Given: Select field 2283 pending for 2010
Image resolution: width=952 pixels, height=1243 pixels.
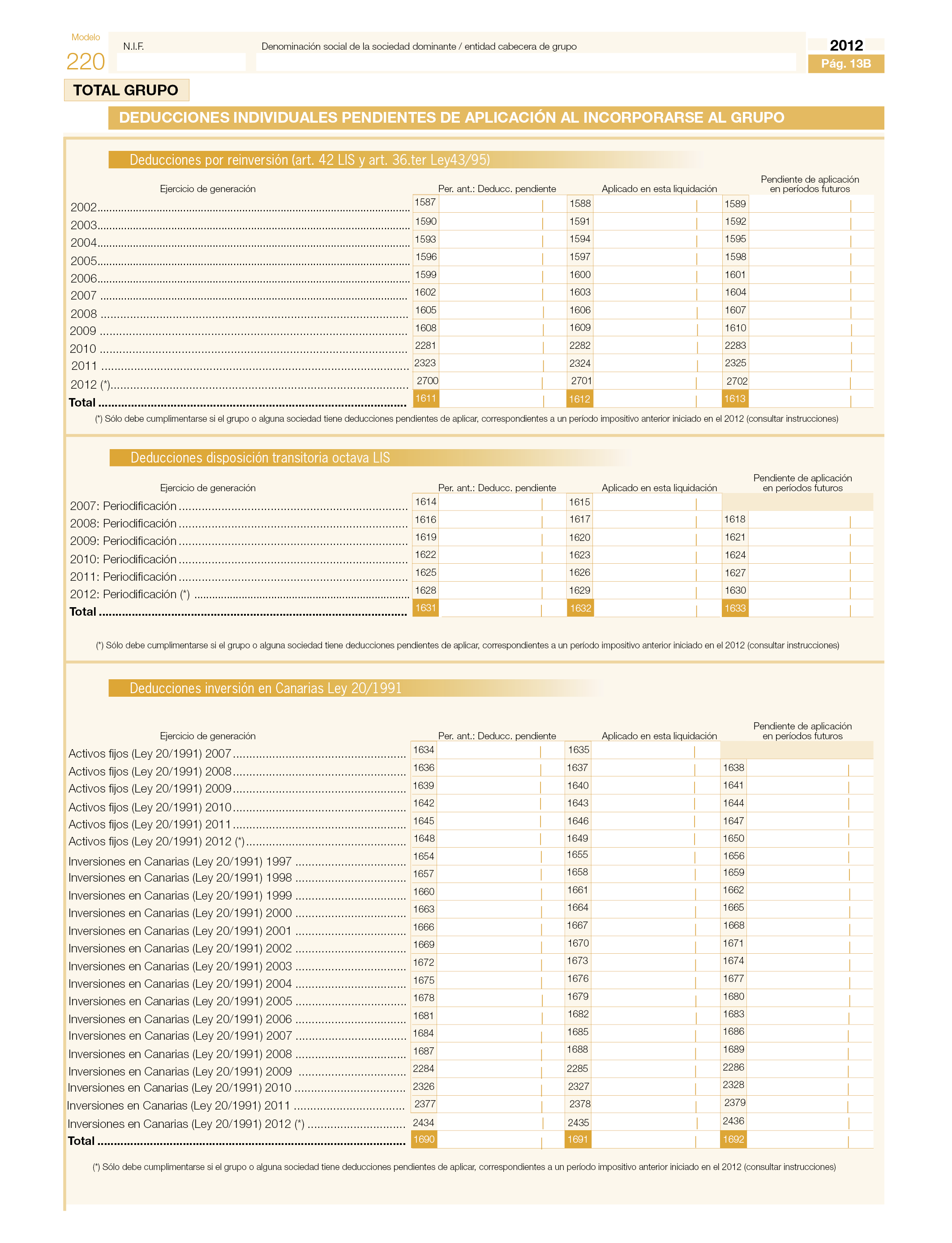Looking at the screenshot, I should pos(812,346).
